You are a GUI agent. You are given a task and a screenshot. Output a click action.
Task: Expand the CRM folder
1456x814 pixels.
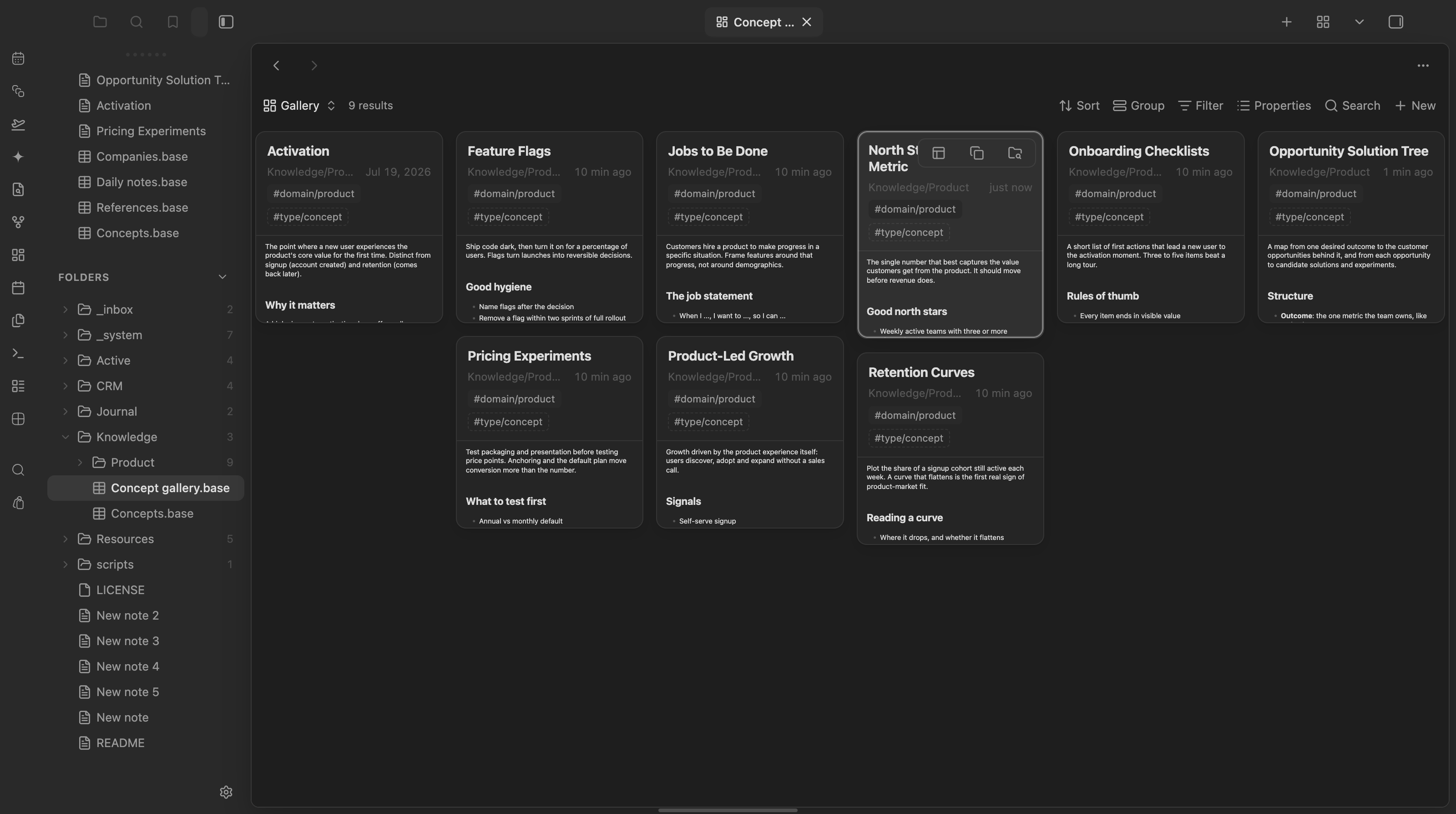65,386
